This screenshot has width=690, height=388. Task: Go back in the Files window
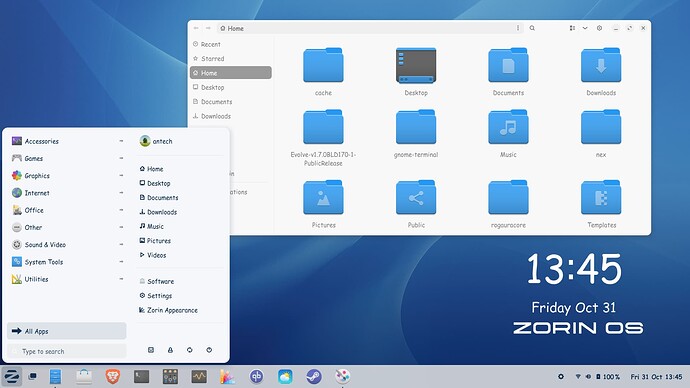point(196,28)
